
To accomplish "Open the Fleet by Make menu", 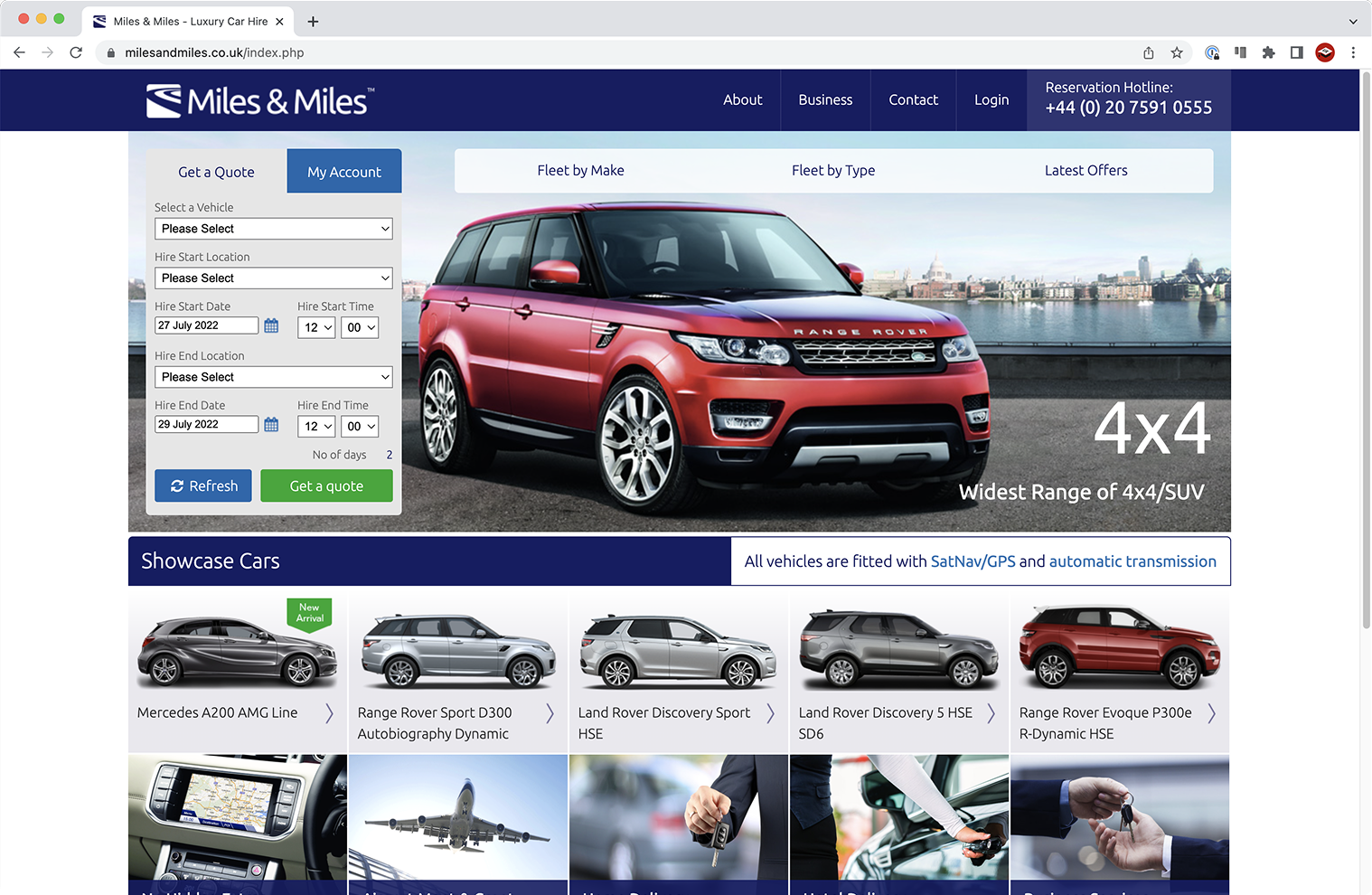I will 580,170.
